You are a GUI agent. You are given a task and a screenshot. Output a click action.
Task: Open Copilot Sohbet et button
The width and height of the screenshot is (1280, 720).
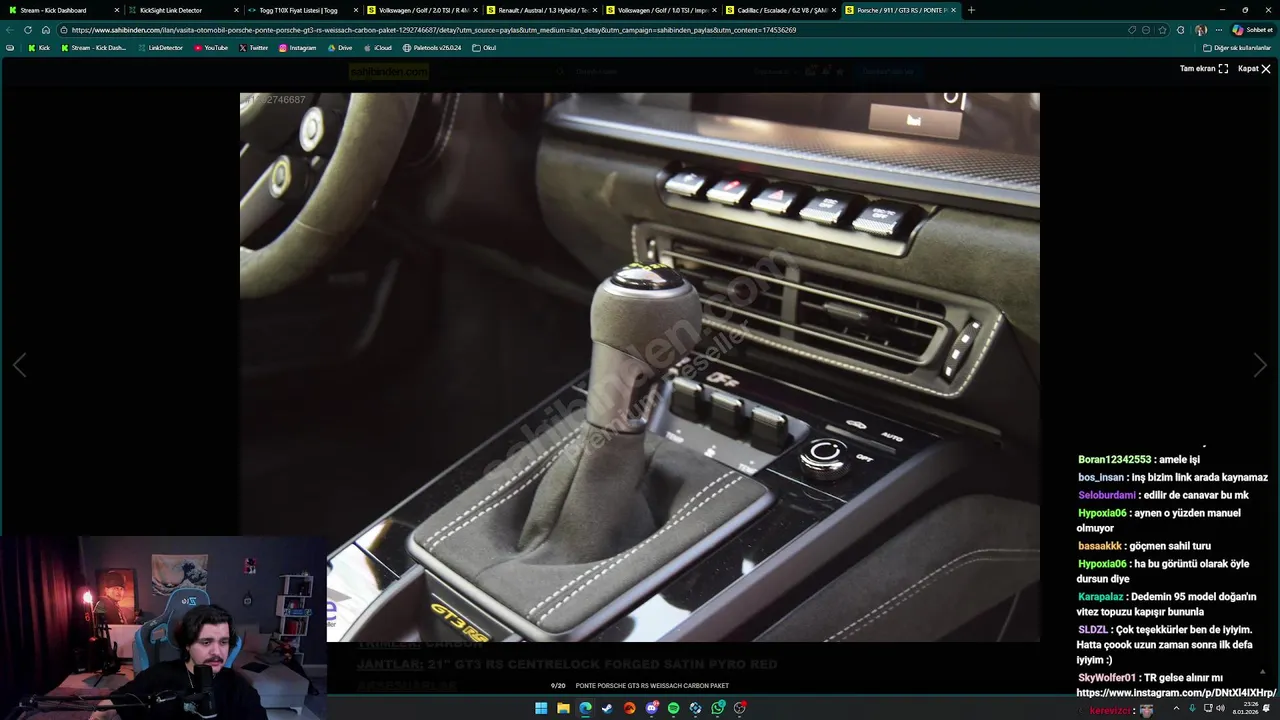pos(1252,30)
